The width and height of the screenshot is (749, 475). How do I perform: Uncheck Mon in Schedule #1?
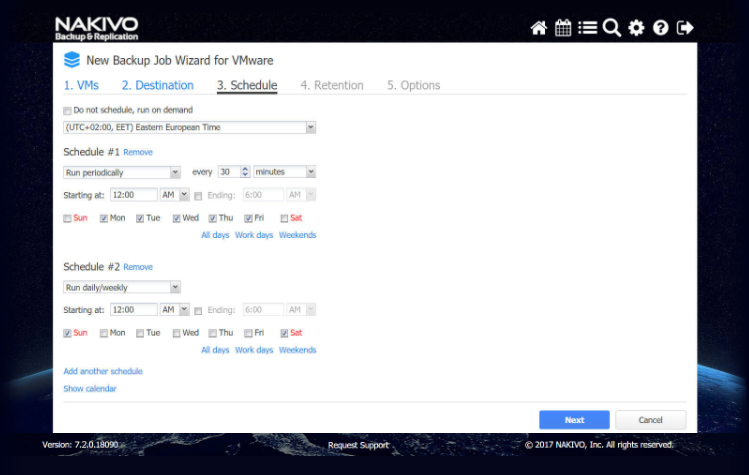(104, 218)
